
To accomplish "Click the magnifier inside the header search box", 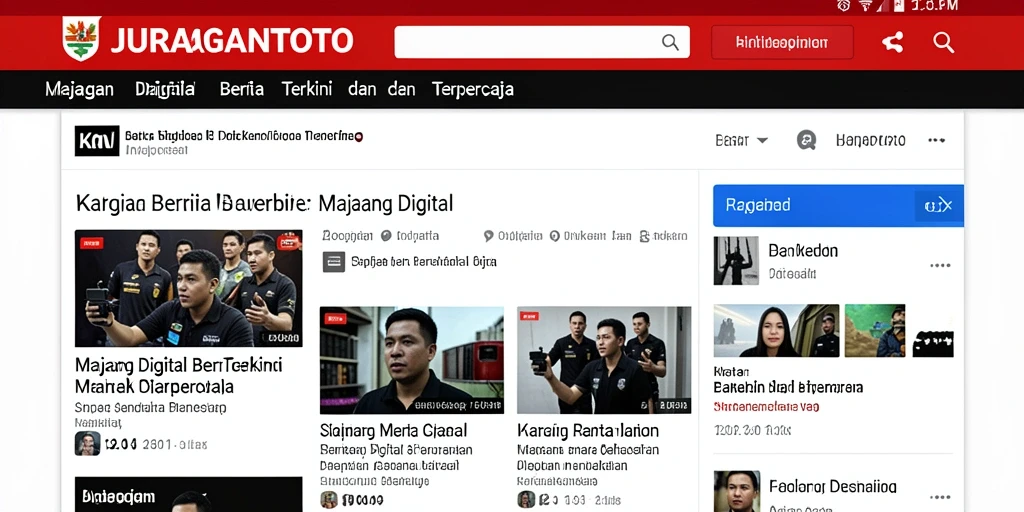I will tap(670, 42).
